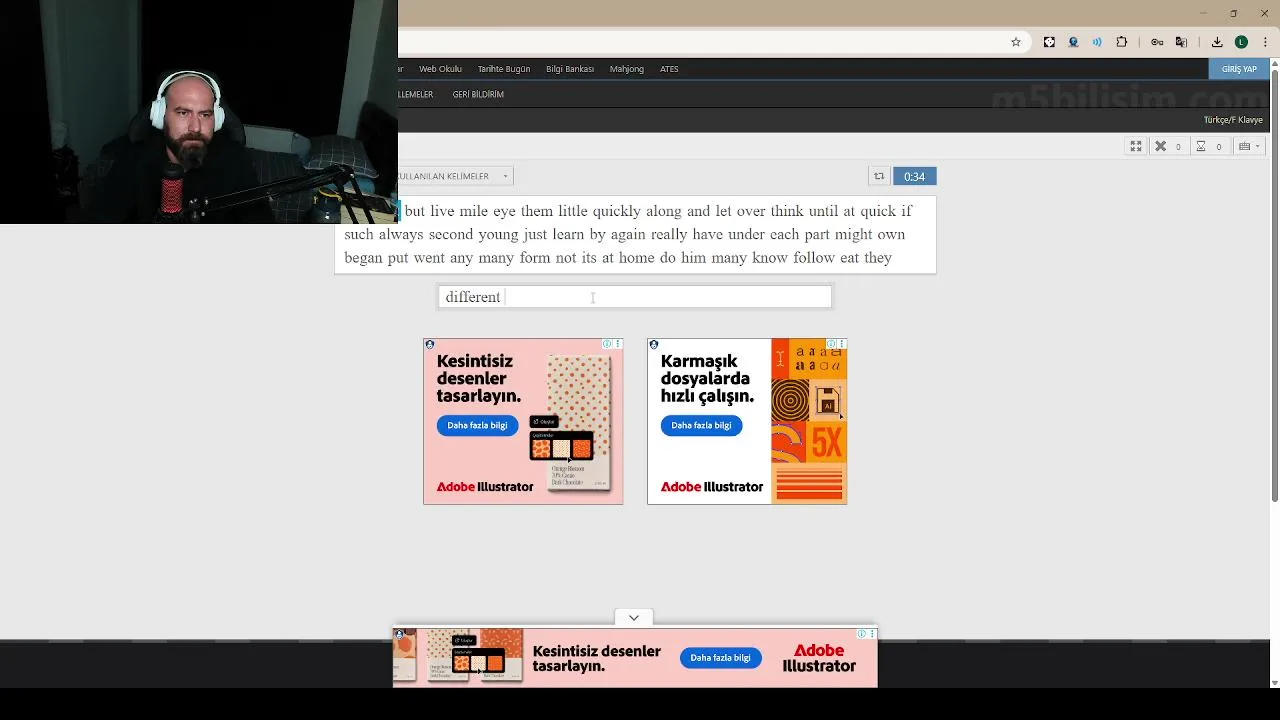Click the scrollbar down arrow
Viewport: 1280px width, 720px height.
1274,683
